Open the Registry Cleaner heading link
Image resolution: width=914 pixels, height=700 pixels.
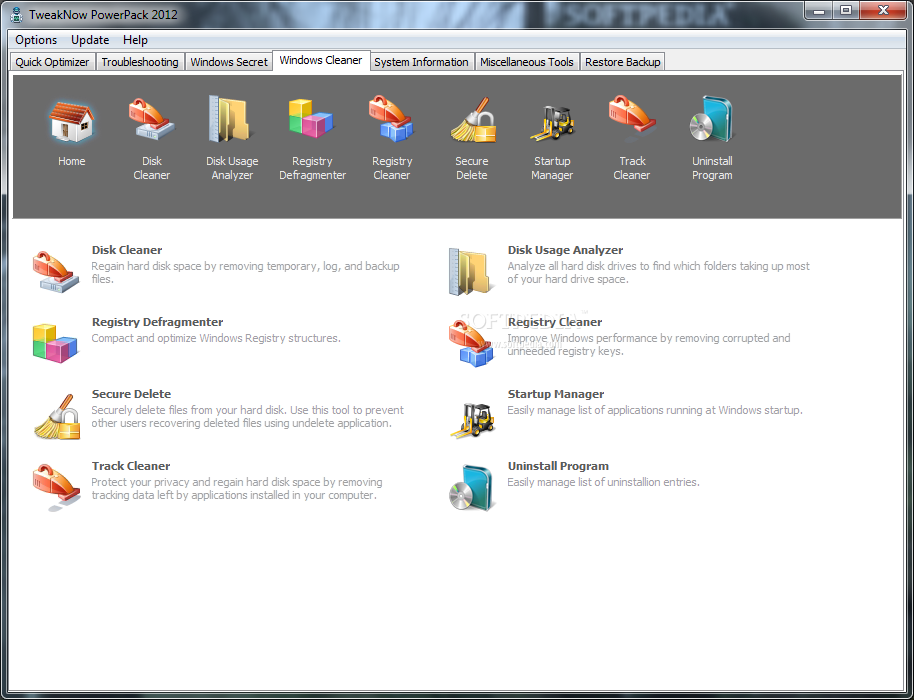pyautogui.click(x=554, y=322)
